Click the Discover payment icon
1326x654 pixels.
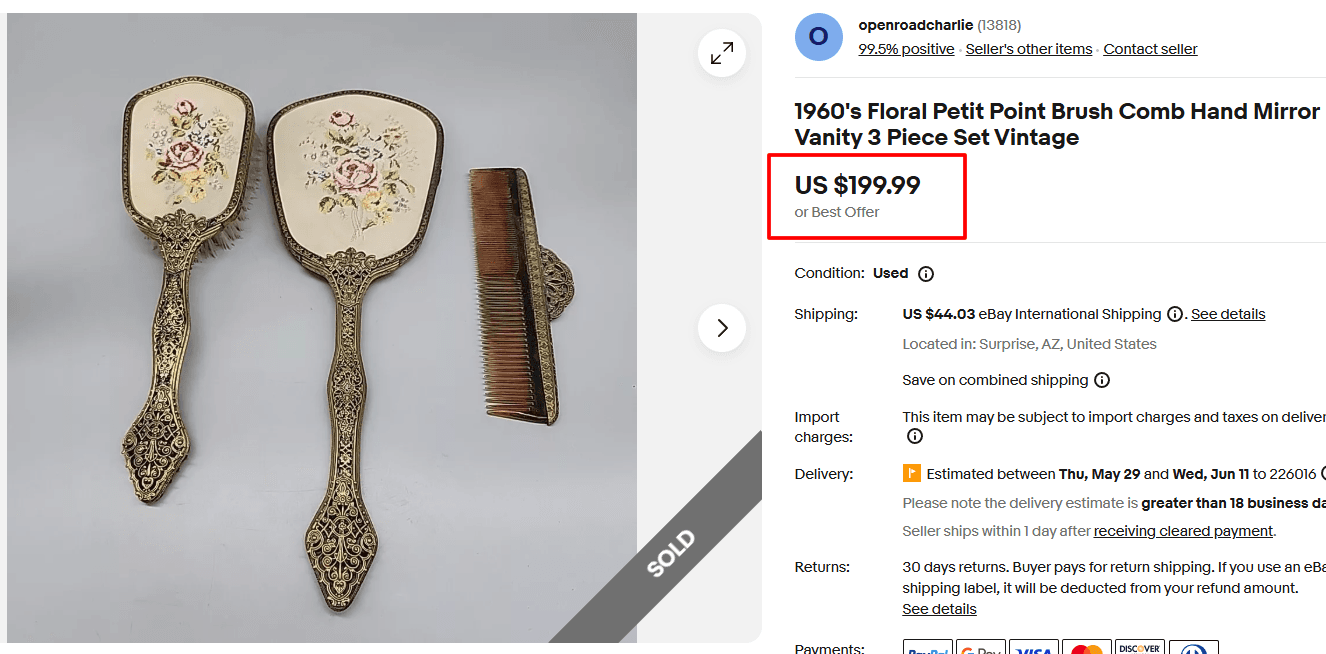click(1140, 649)
